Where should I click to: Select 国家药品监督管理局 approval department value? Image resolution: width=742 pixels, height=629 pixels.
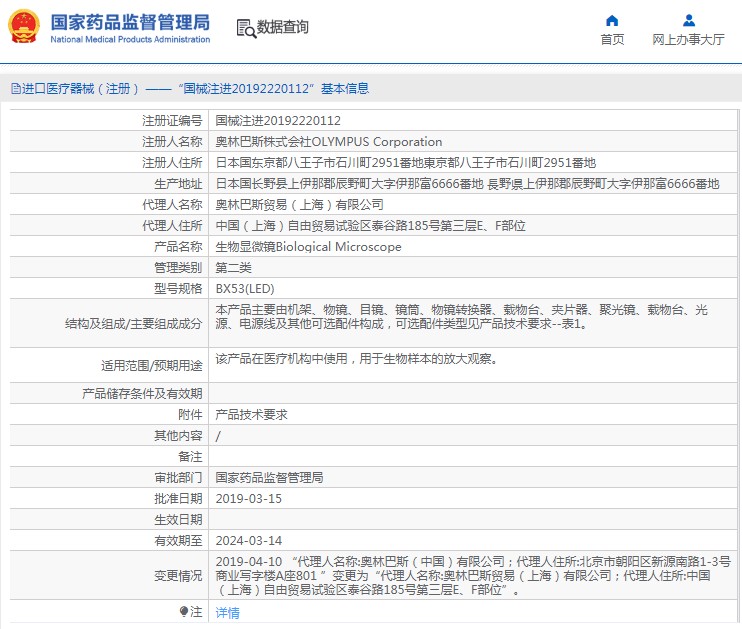[270, 478]
